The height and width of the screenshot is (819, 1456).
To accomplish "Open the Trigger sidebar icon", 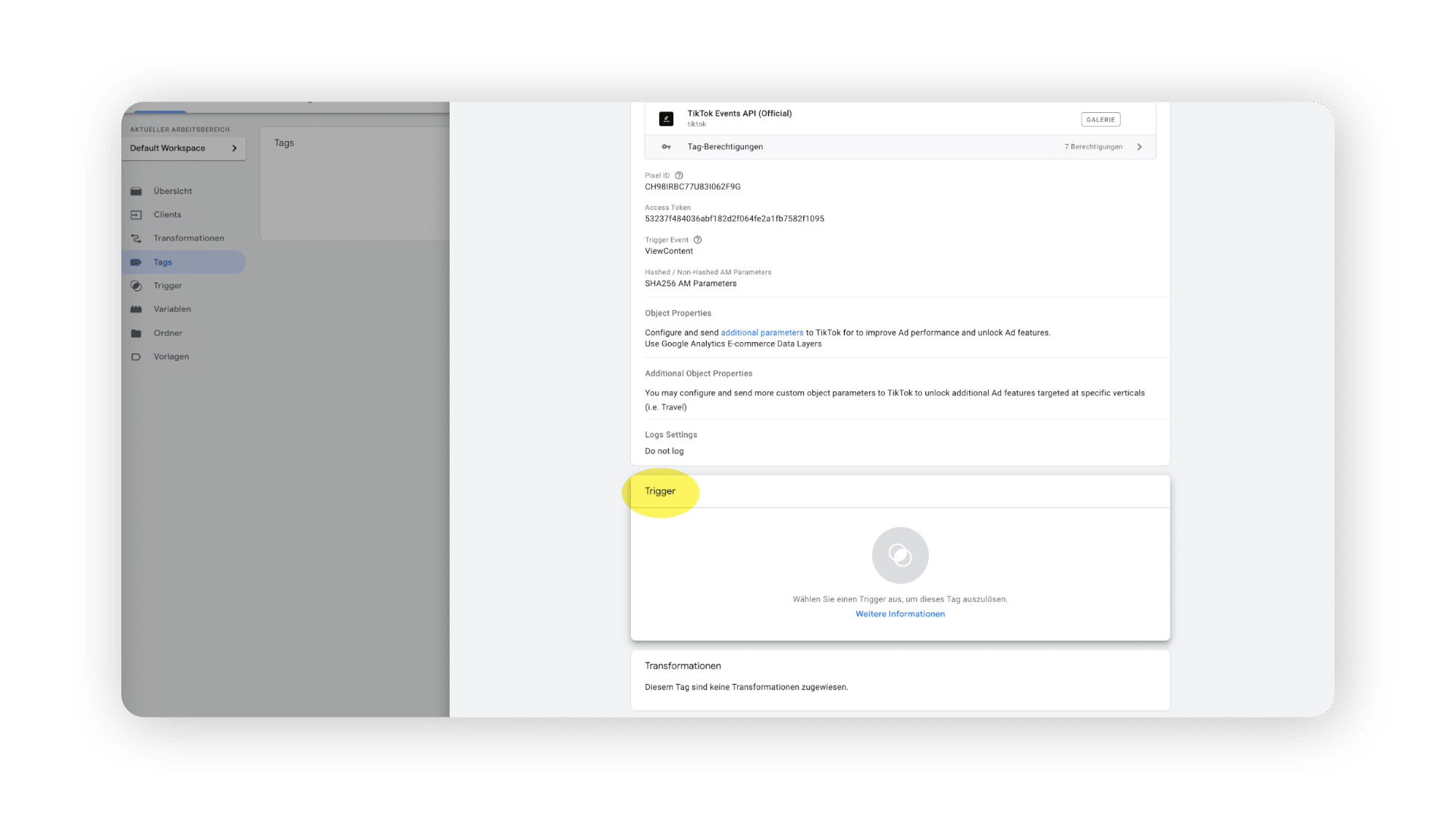I will [x=136, y=286].
